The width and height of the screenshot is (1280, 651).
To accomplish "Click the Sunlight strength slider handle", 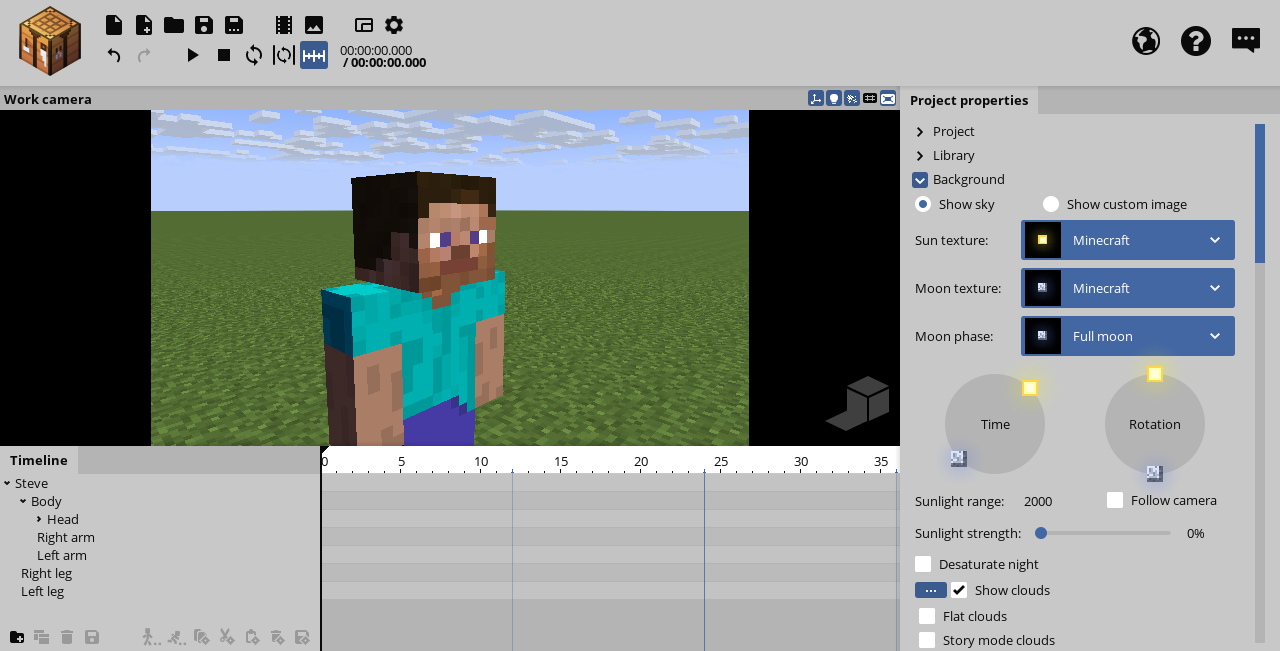I will coord(1041,533).
